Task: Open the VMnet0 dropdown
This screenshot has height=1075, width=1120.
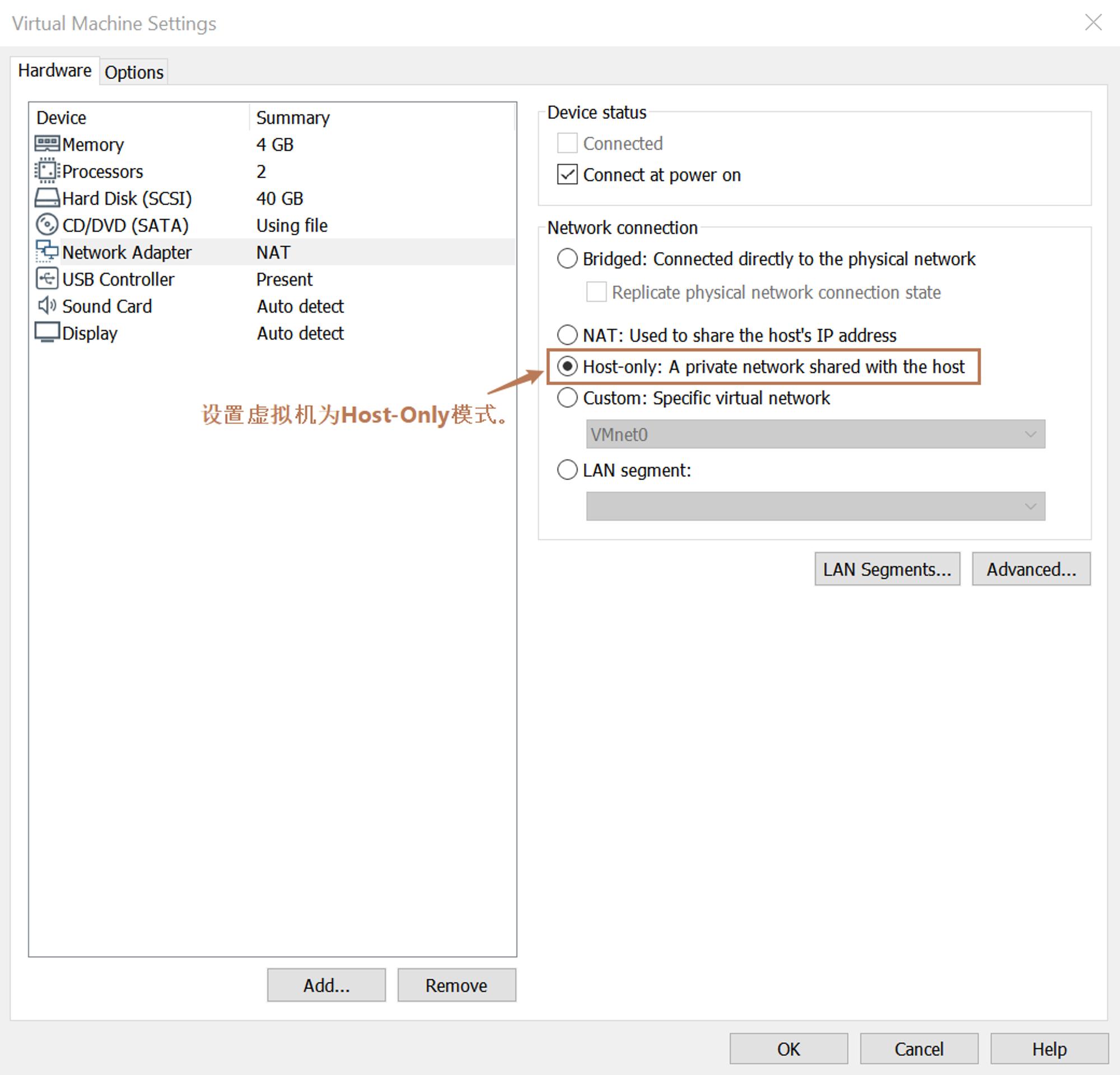Action: 815,434
